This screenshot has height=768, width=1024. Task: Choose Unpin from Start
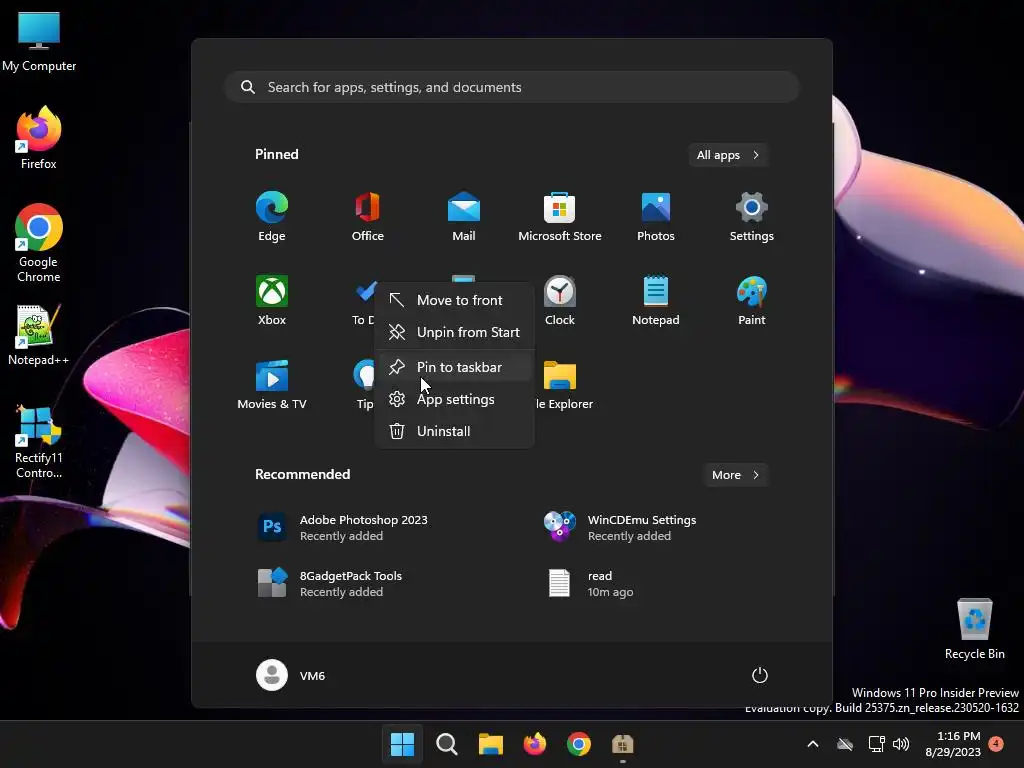455,332
